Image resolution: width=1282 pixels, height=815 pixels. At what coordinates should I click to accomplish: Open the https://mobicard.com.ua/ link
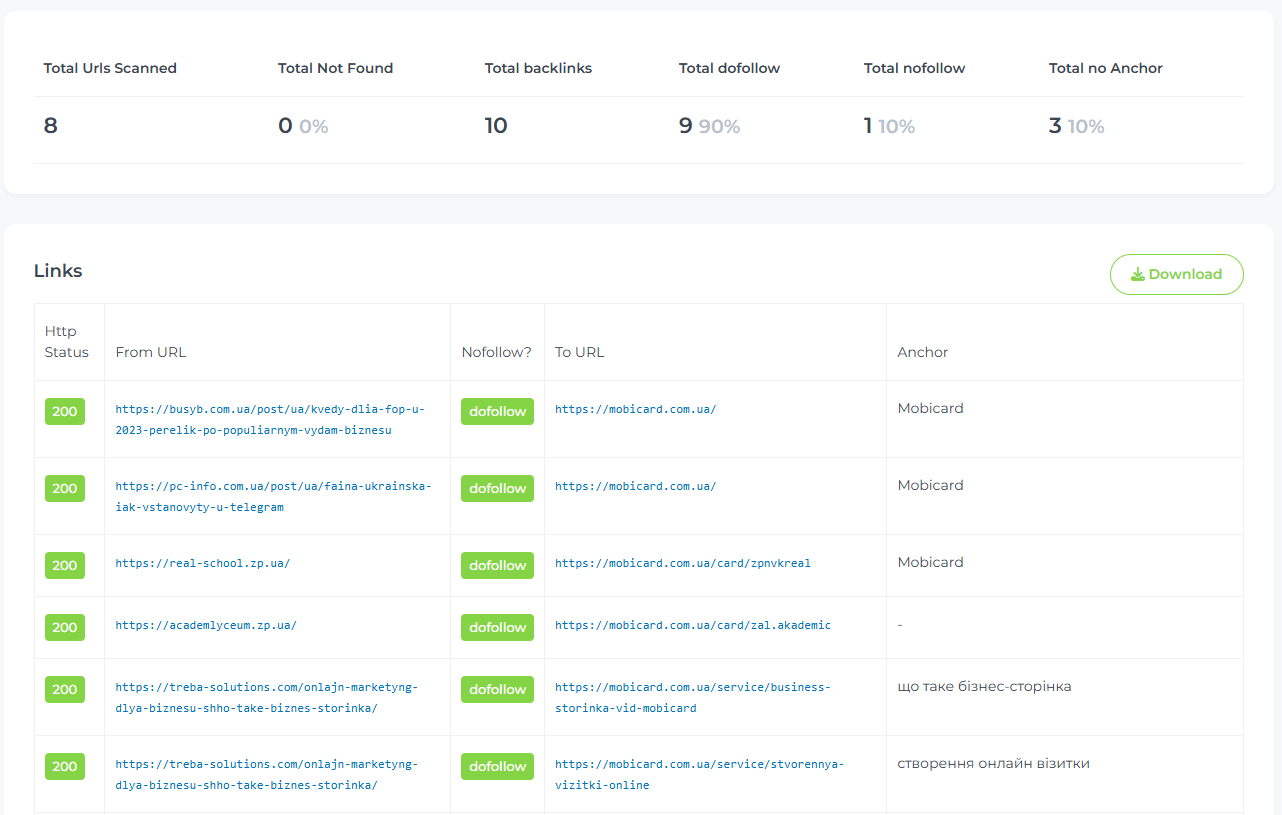pos(635,409)
